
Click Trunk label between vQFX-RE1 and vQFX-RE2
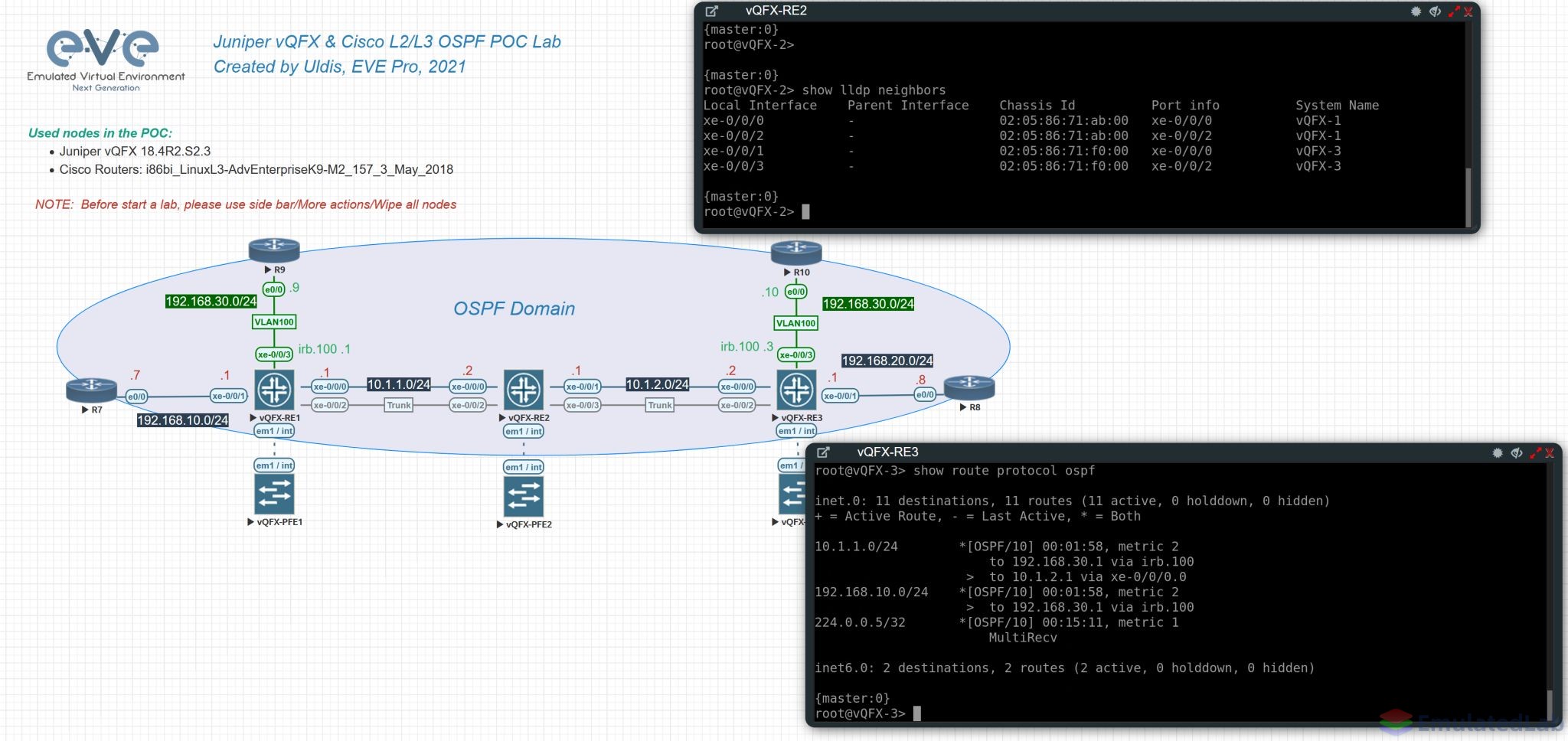(x=398, y=405)
